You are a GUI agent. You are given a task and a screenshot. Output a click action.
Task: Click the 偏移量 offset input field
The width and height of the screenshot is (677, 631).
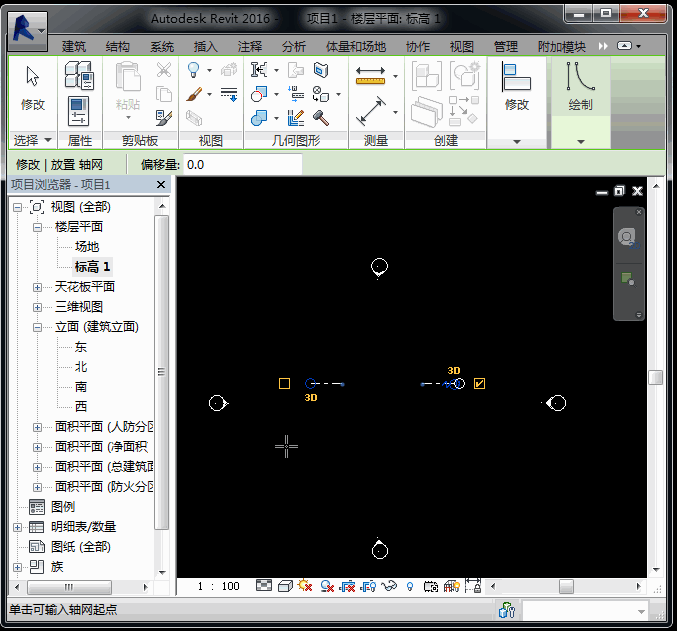[x=240, y=164]
